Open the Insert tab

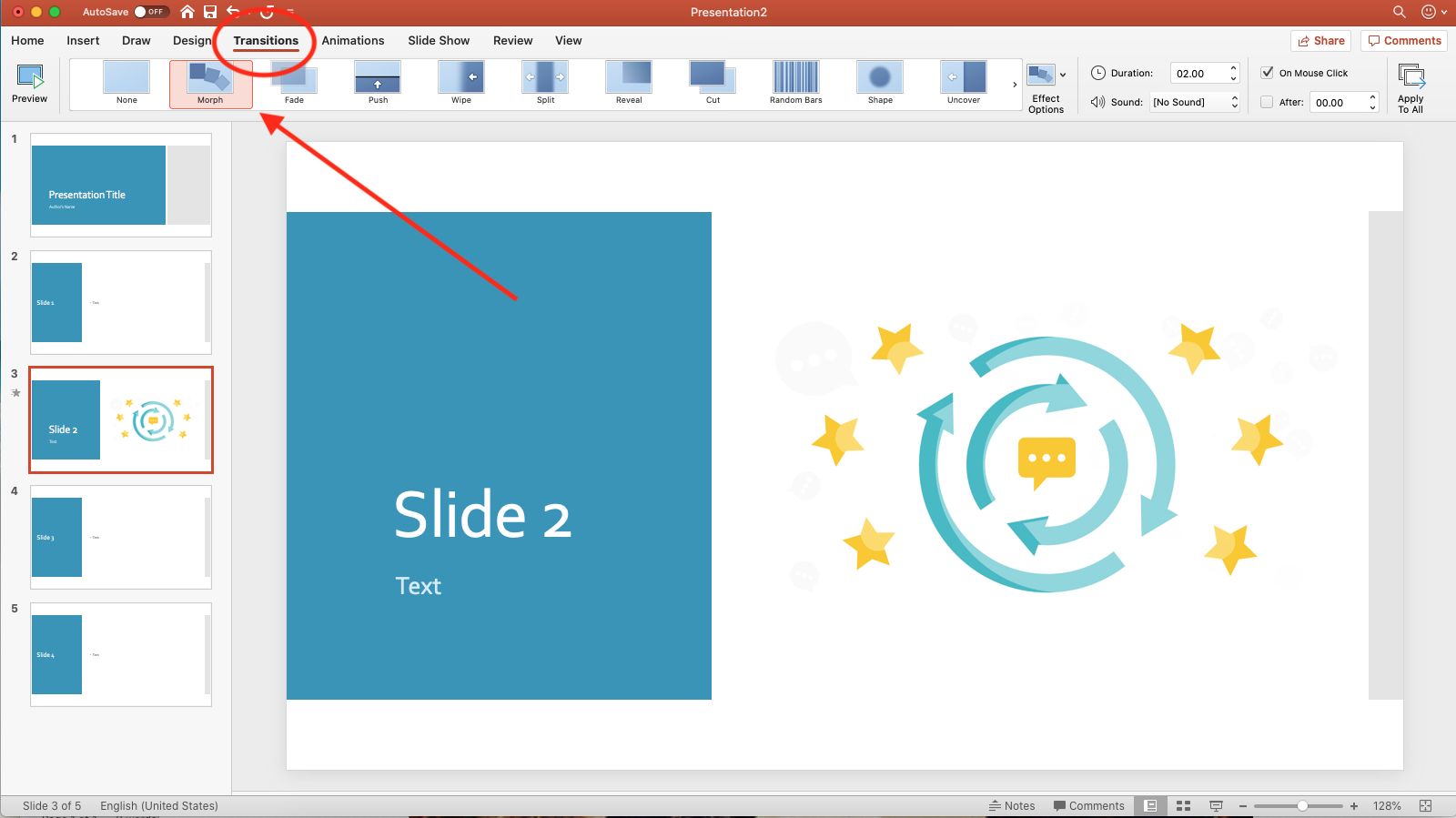click(83, 40)
